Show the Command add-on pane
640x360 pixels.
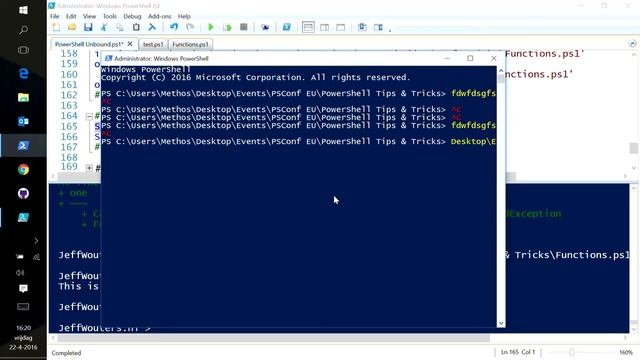tap(378, 27)
